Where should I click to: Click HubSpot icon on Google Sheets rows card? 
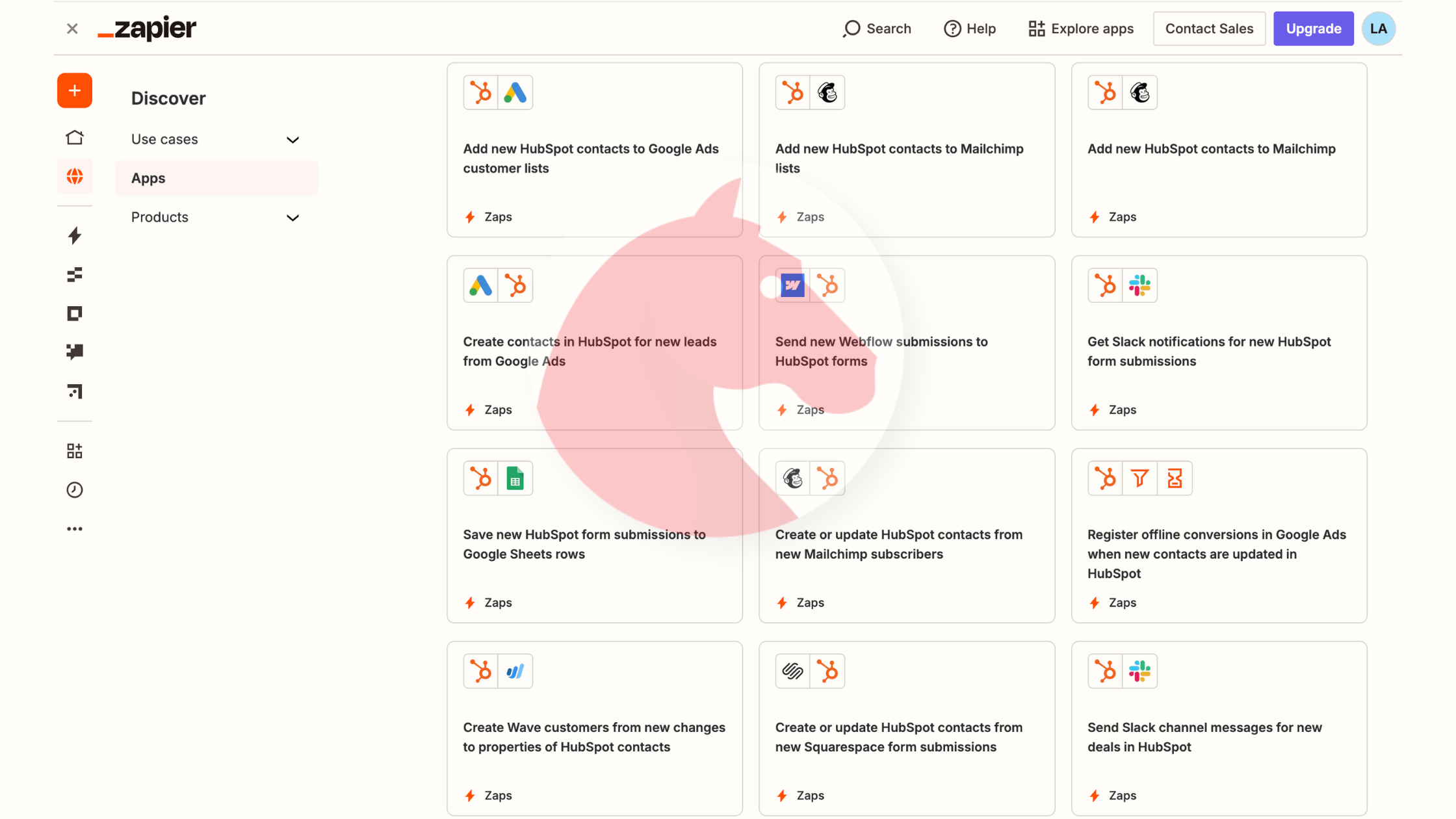(481, 478)
